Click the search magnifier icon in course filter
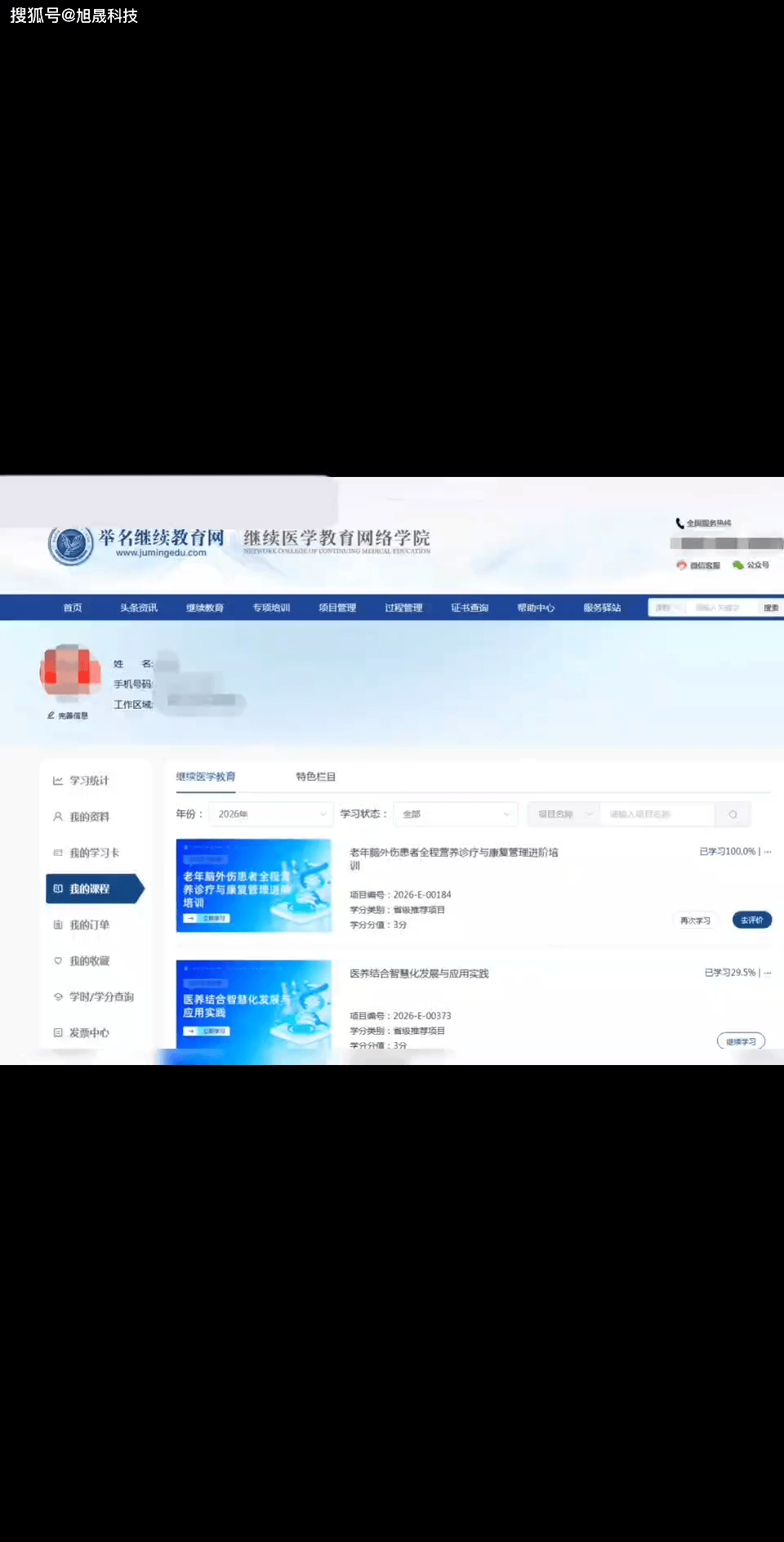This screenshot has height=1542, width=784. [733, 814]
